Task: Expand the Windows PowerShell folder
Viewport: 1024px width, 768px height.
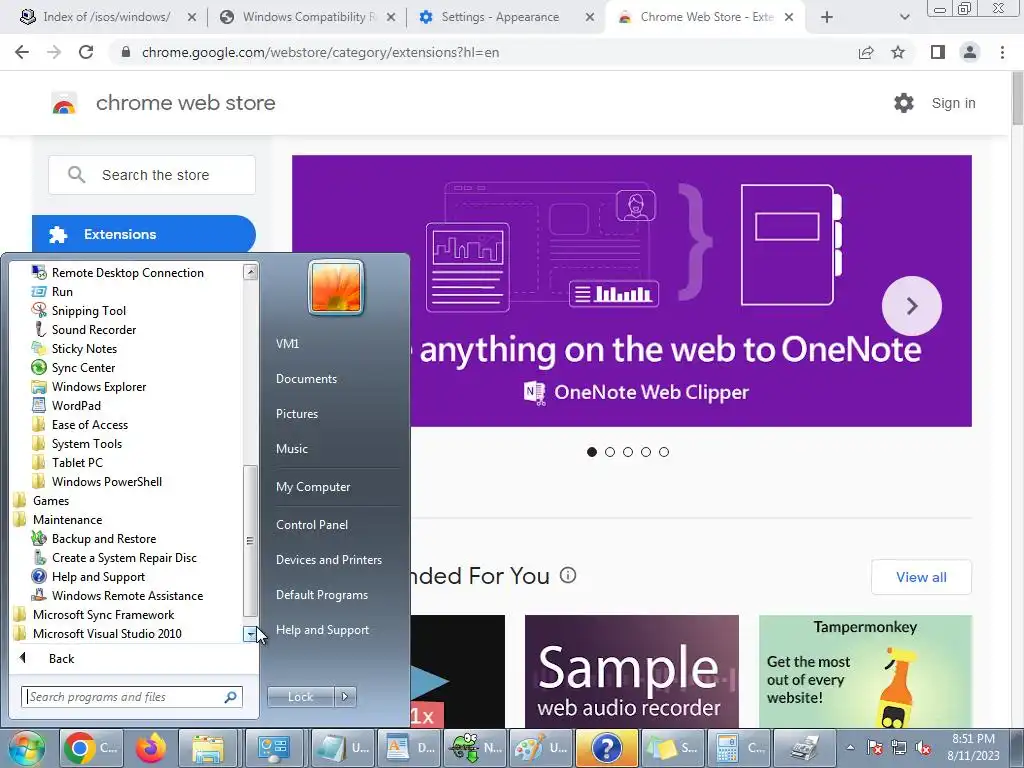Action: 97,481
